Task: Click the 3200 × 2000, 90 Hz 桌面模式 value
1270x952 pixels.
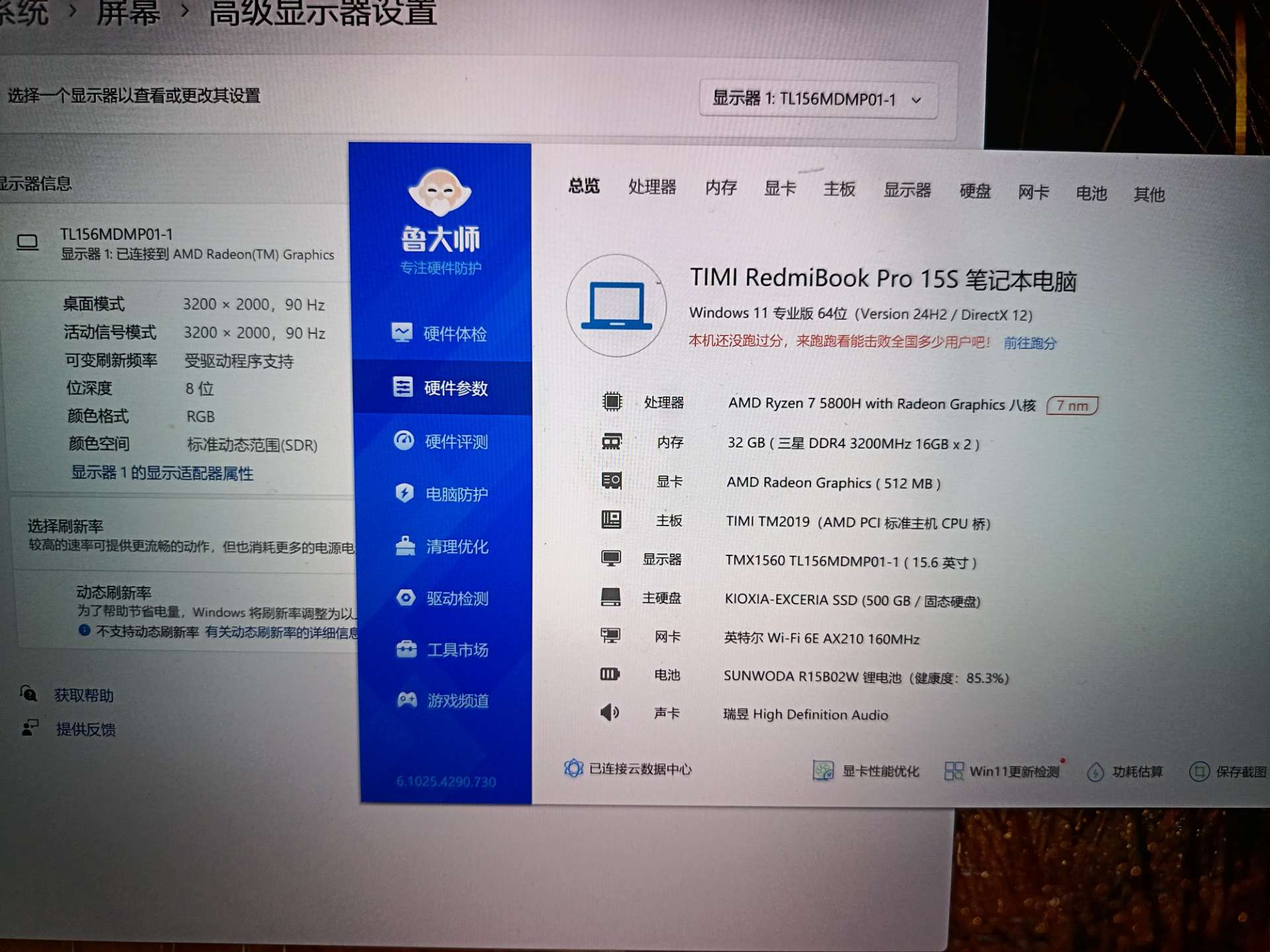Action: pos(254,304)
